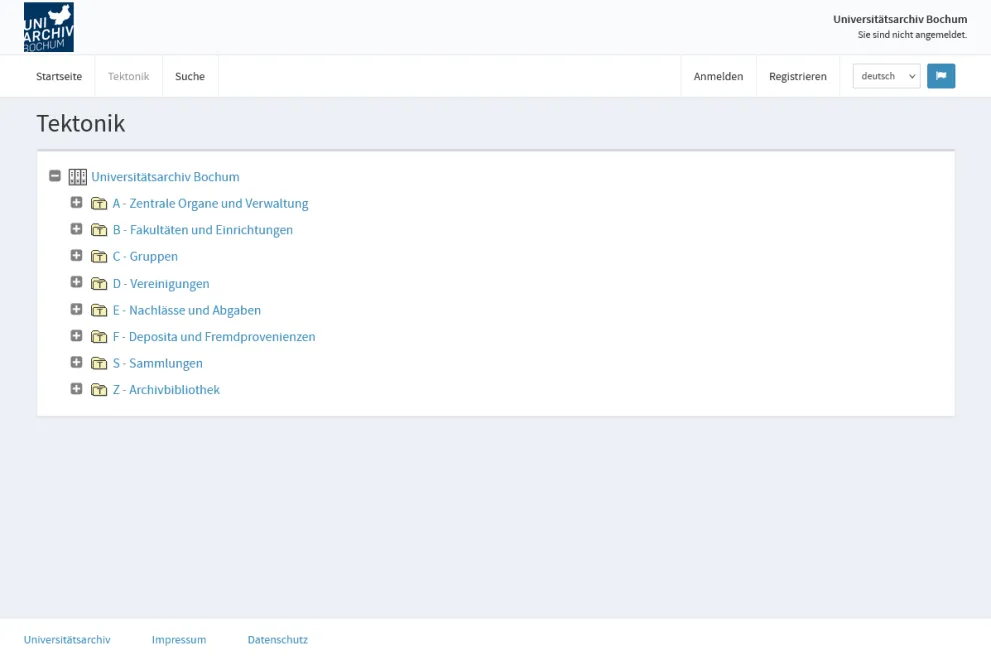Click the folder icon beside A - Zentrale Organe
The width and height of the screenshot is (991, 660).
point(99,202)
